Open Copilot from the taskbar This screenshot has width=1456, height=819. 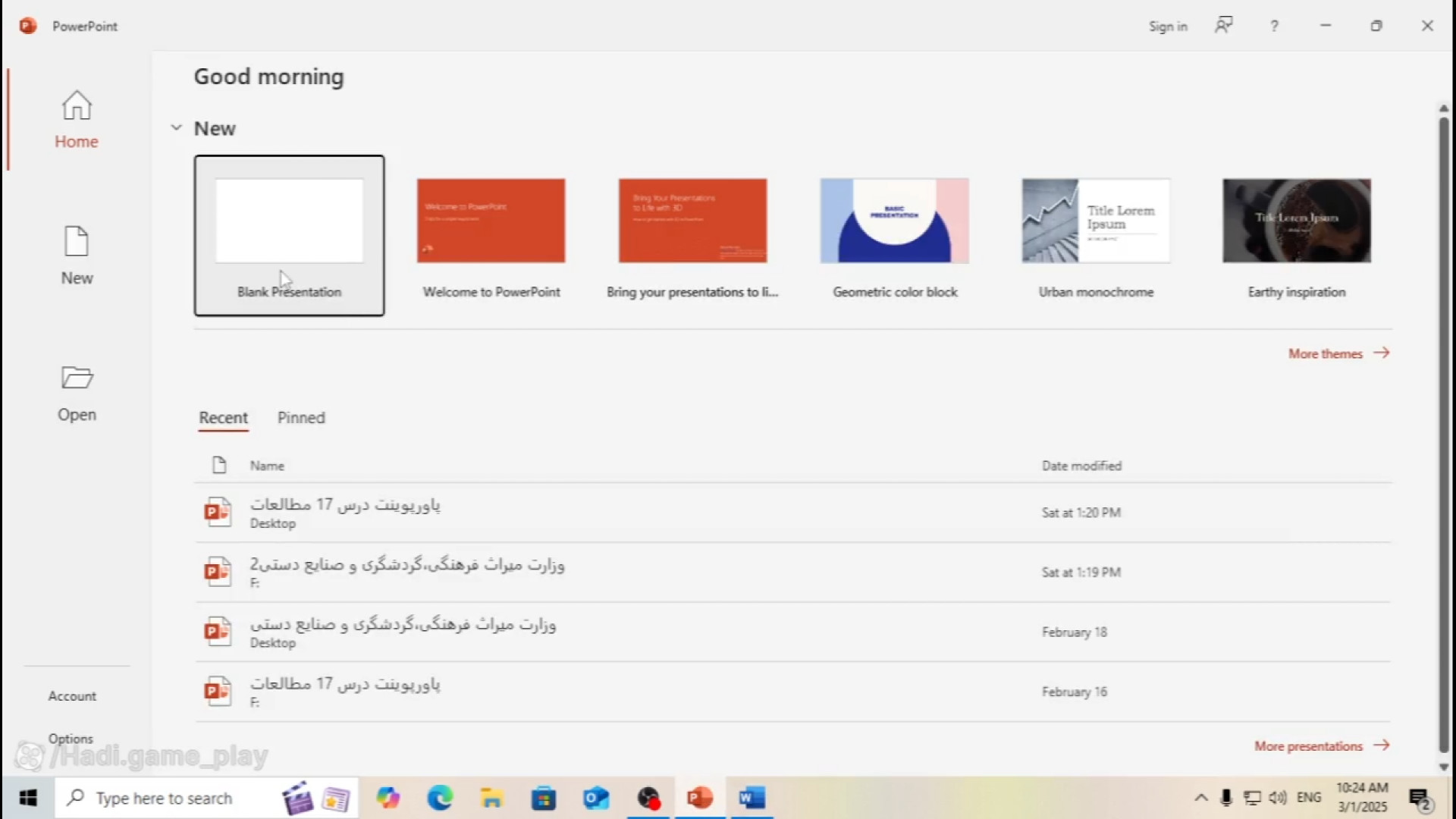click(388, 798)
